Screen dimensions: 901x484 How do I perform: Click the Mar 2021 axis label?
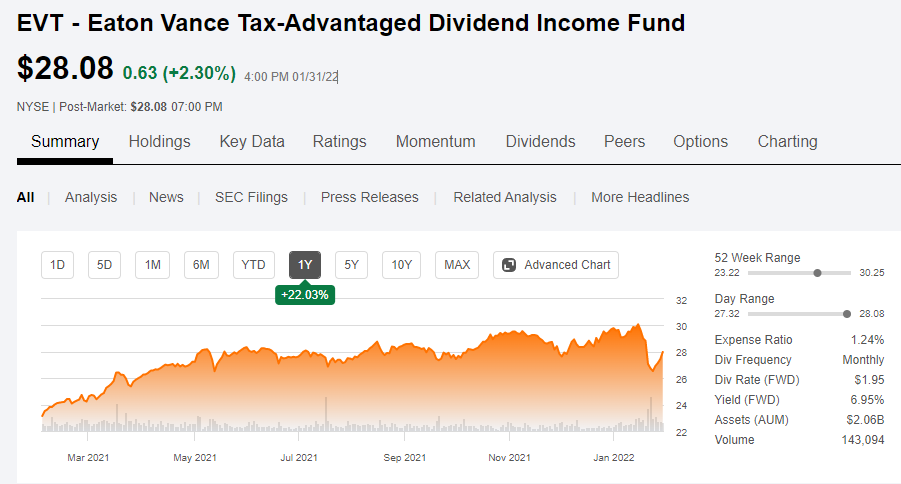point(88,458)
